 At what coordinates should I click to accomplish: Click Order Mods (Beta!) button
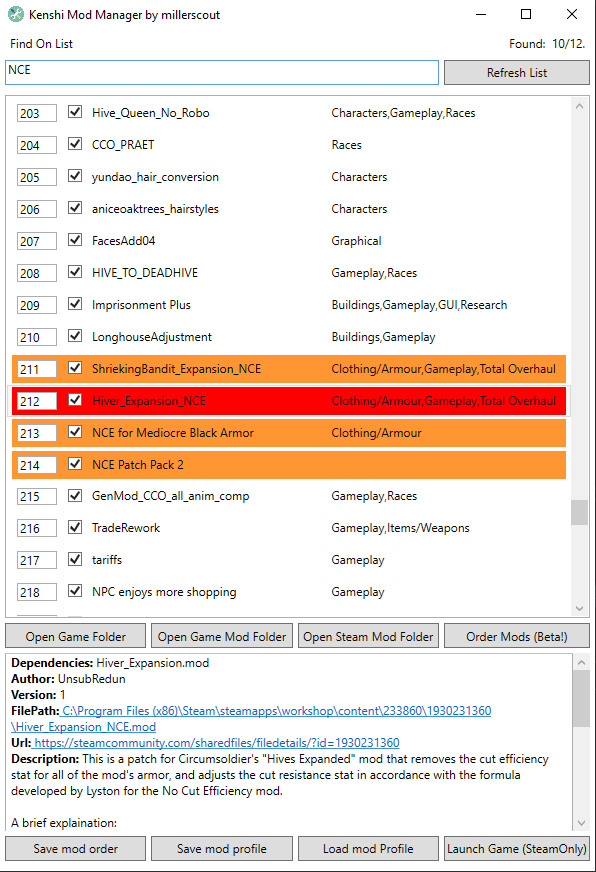coord(516,636)
